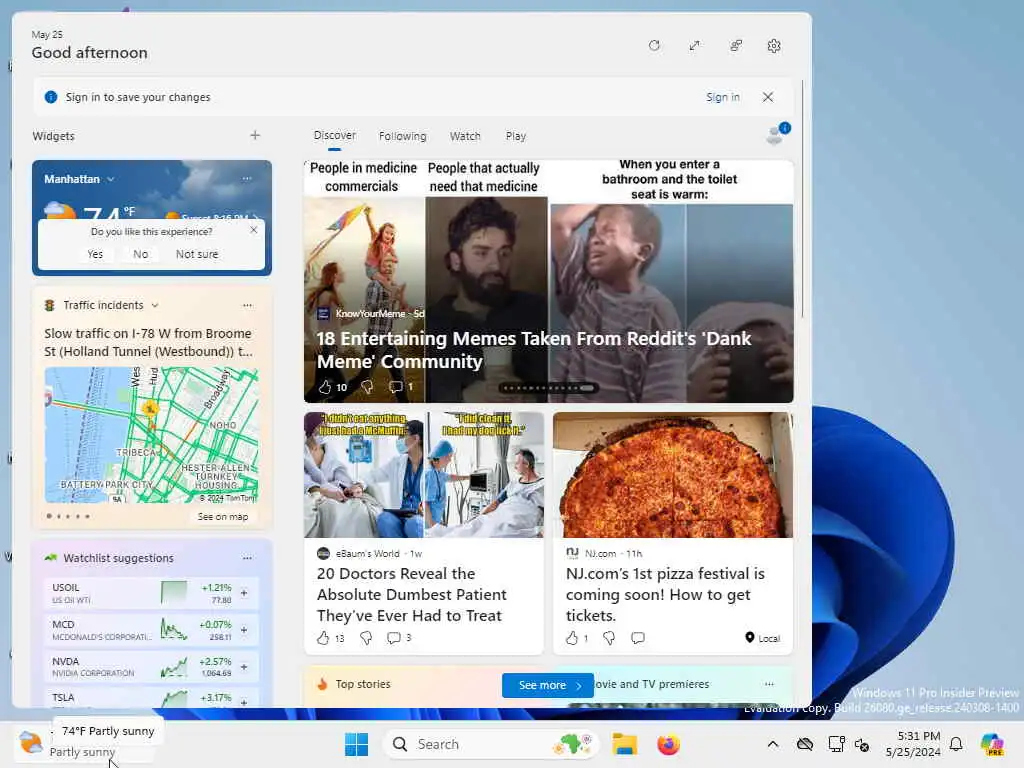Dislike the NJ.com pizza festival article
1024x768 pixels.
(609, 638)
